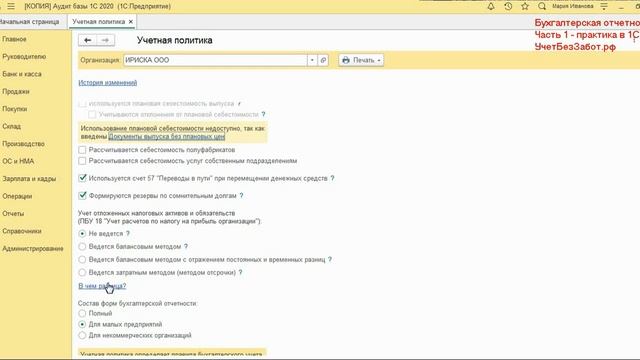This screenshot has height=360, width=640.
Task: Select the Учетная политика tab
Action: point(98,22)
